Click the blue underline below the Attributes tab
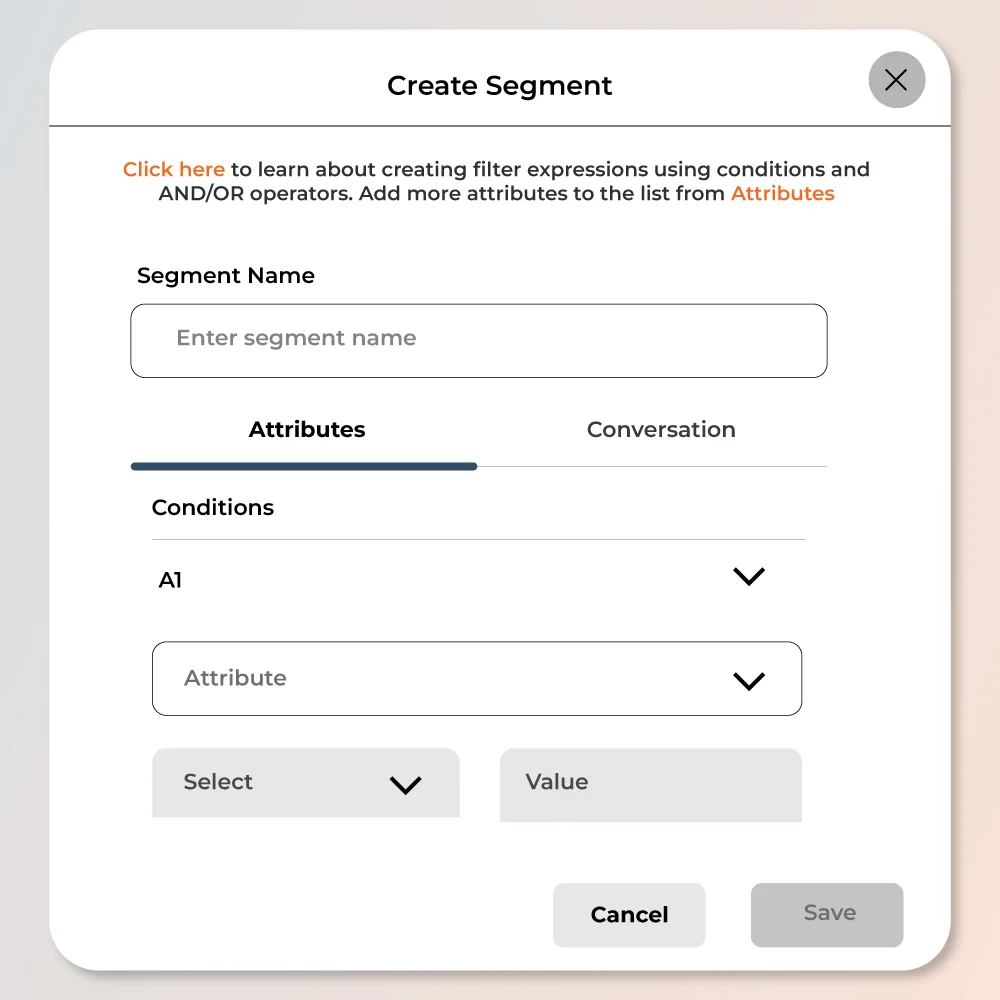 coord(304,466)
